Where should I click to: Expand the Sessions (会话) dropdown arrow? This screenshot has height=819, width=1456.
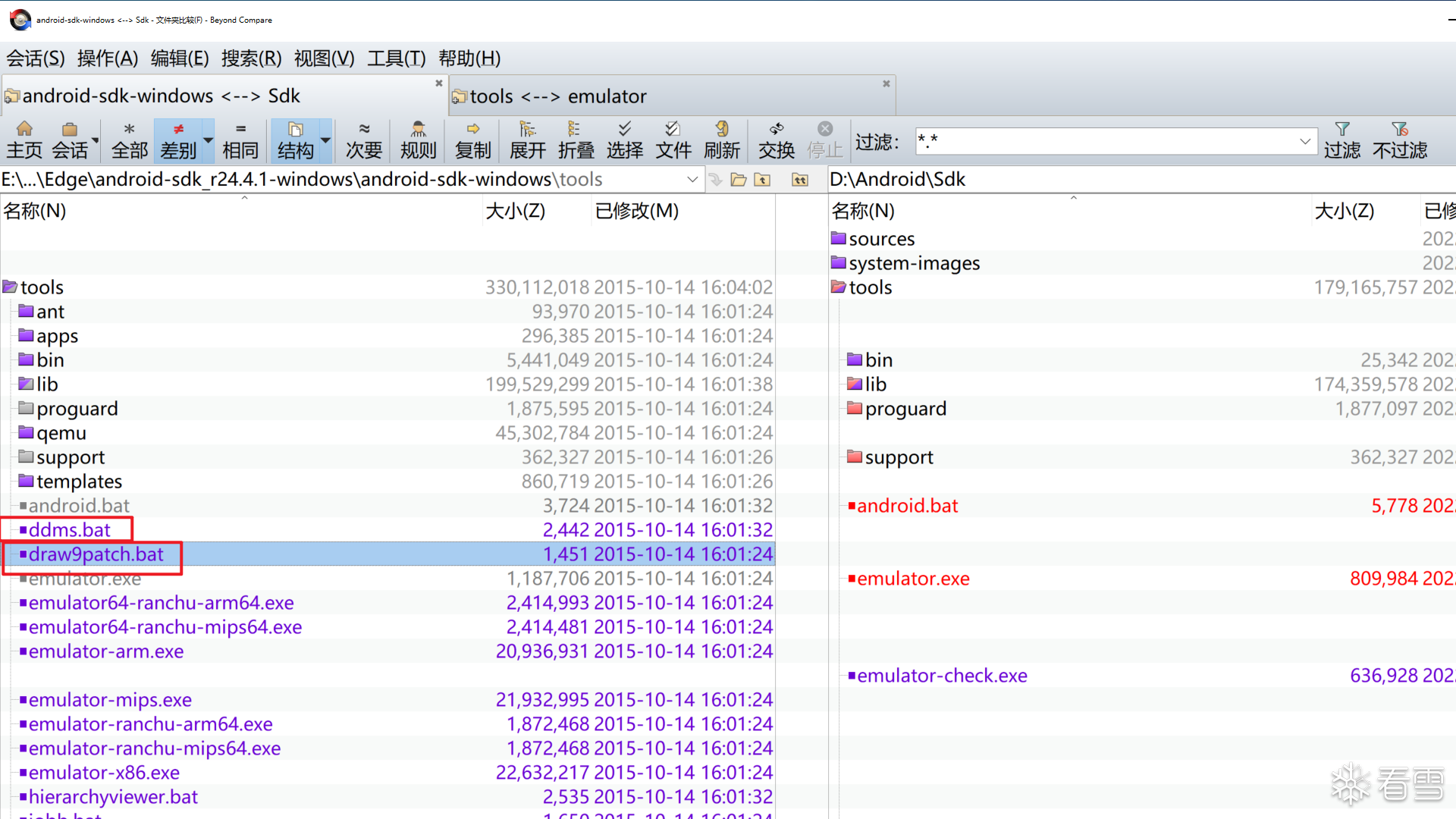[96, 140]
